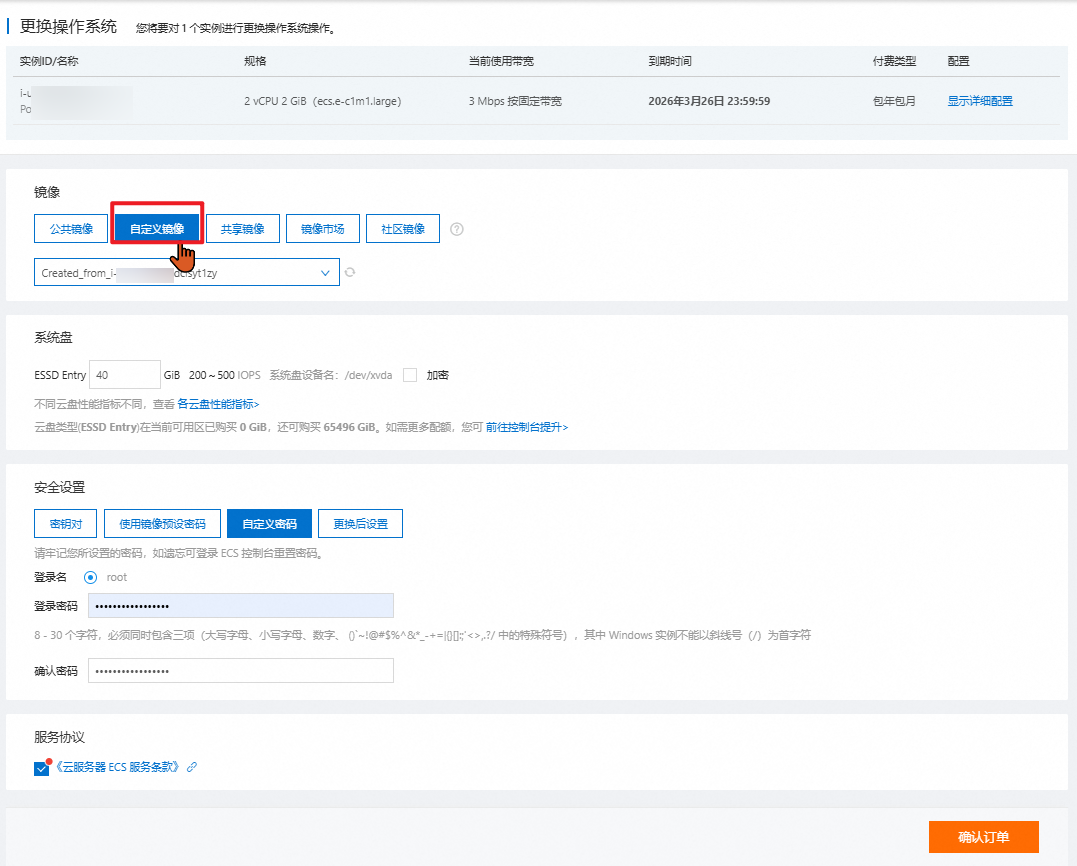Choose the 社区镜像 tab
This screenshot has width=1077, height=866.
[x=403, y=229]
